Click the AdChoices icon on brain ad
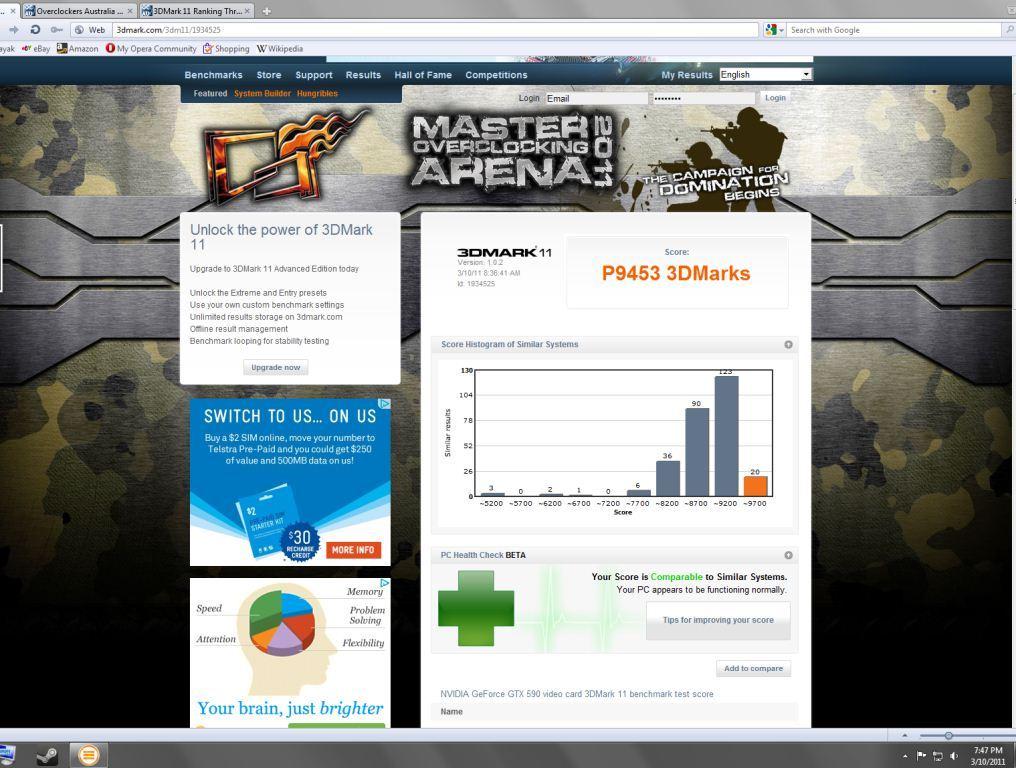The width and height of the screenshot is (1016, 768). (385, 583)
